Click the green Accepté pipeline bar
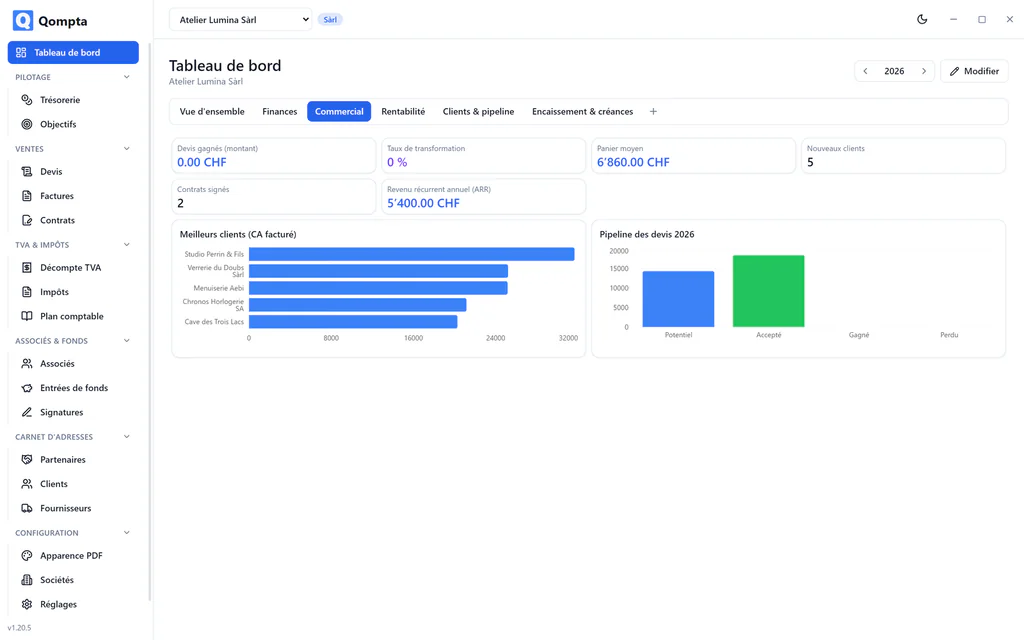Screen dimensions: 1024x640 (769, 291)
